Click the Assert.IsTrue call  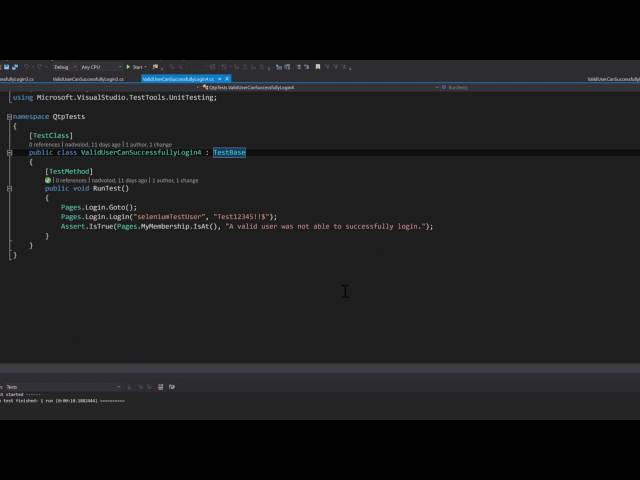tap(87, 227)
